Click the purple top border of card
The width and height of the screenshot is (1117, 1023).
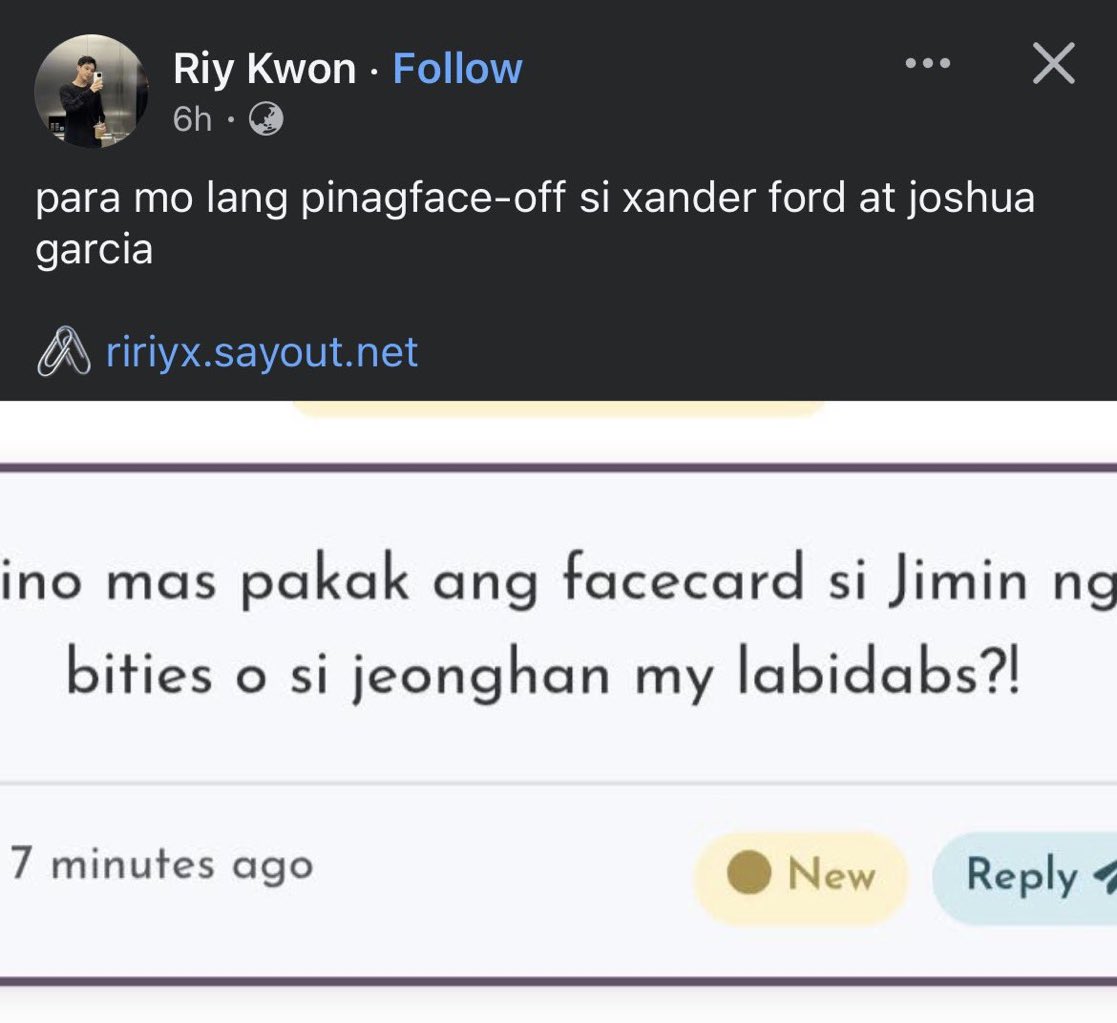(x=558, y=467)
